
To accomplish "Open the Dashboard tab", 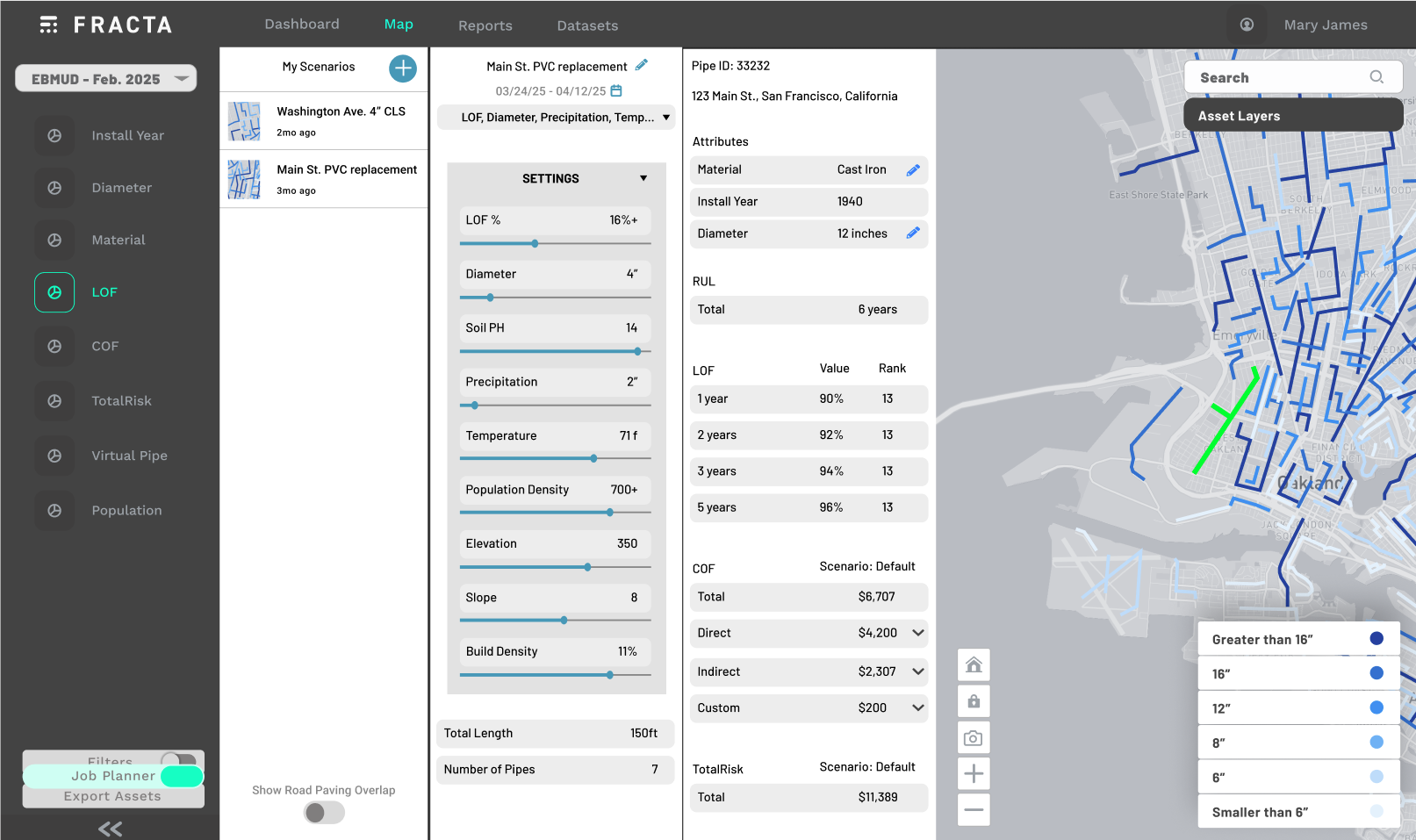I will (302, 24).
